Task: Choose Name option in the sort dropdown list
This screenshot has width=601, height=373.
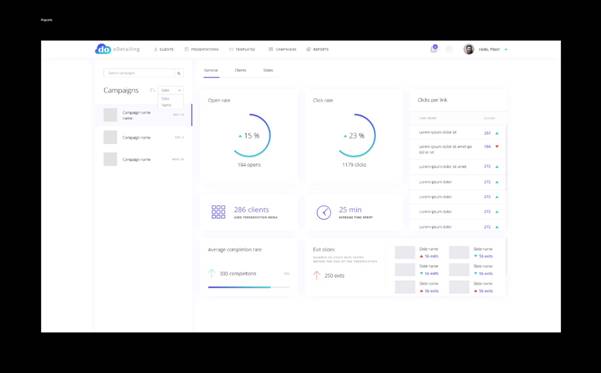Action: tap(166, 105)
